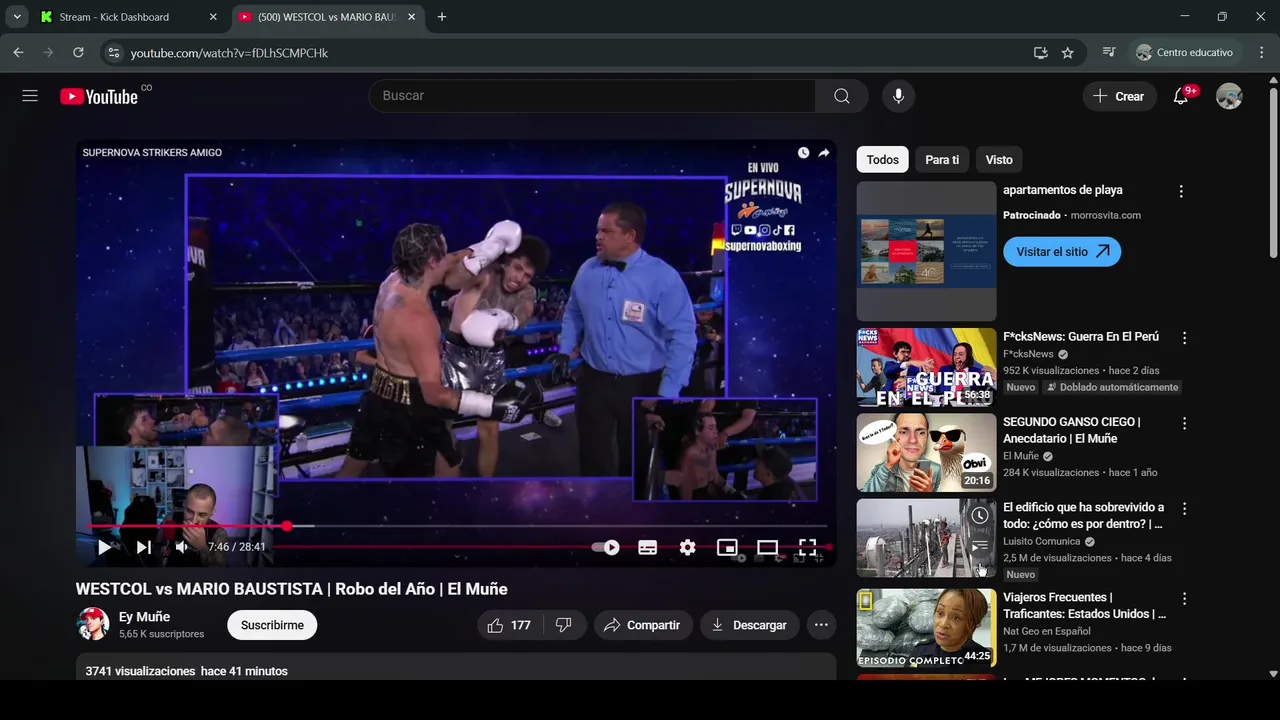
Task: Open options for apartamentos de playa ad
Action: 1181,191
